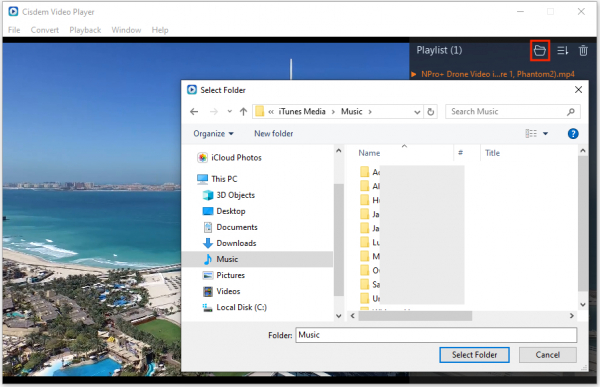Open the address bar path dropdown
Image resolution: width=600 pixels, height=387 pixels.
[x=417, y=112]
